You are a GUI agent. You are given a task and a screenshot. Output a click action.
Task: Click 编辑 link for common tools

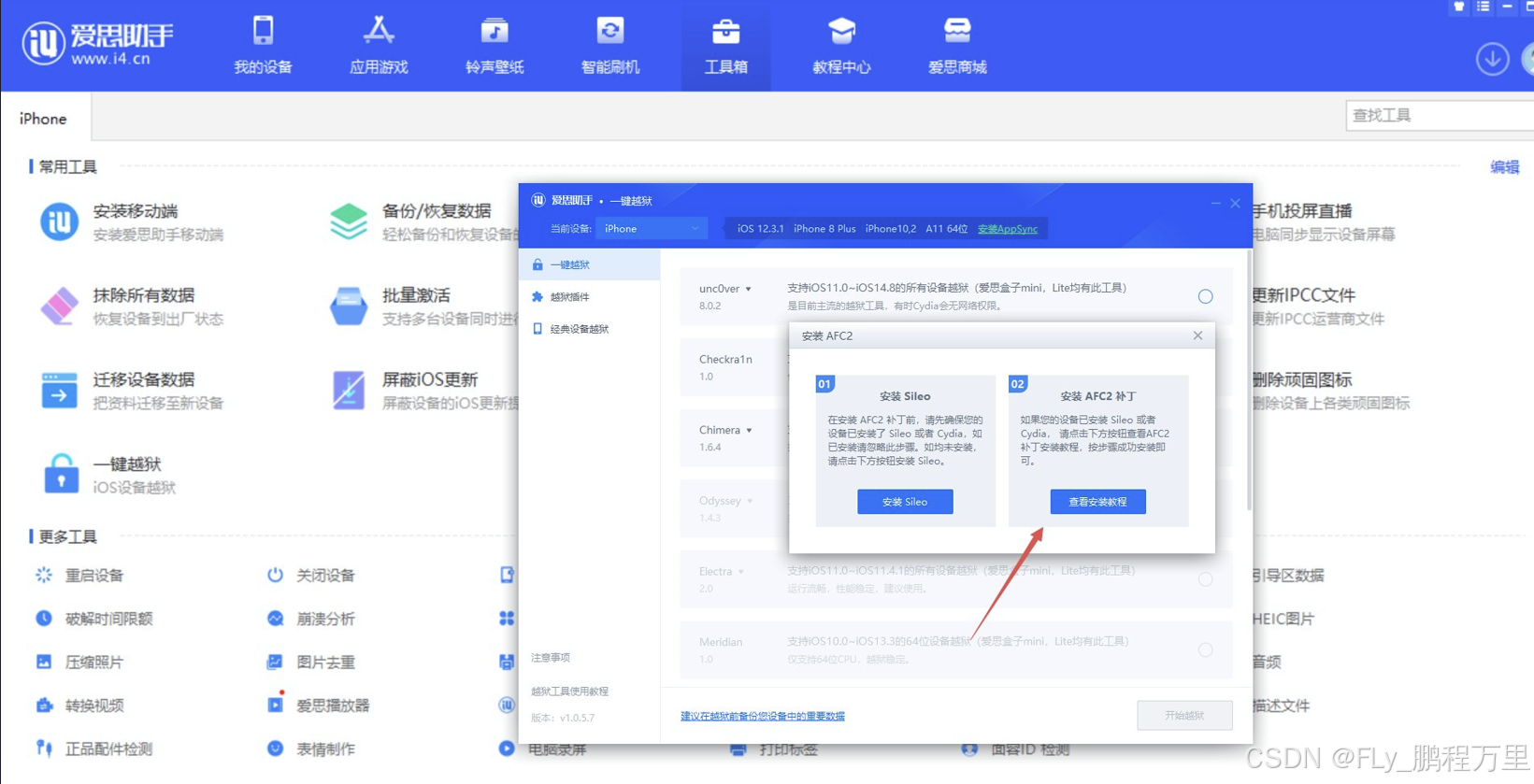coord(1504,167)
